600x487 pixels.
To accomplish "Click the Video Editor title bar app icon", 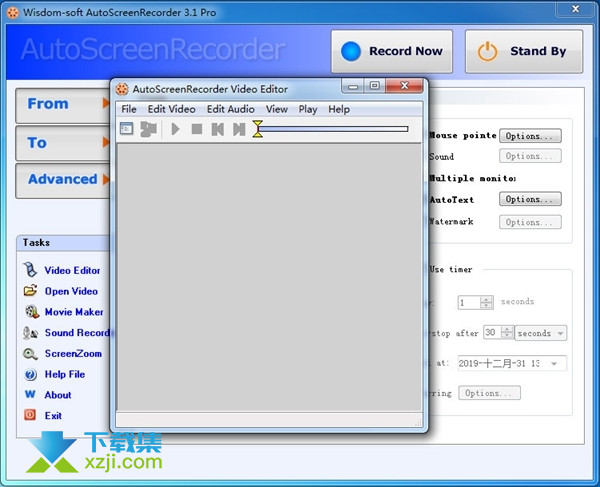I will 122,89.
